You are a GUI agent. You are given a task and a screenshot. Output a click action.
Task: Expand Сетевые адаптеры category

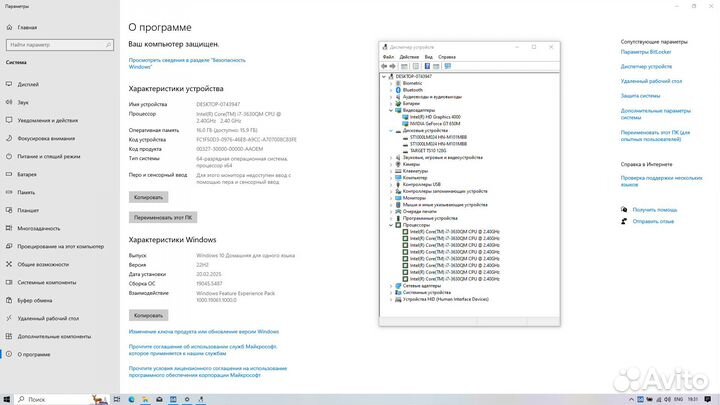click(391, 286)
